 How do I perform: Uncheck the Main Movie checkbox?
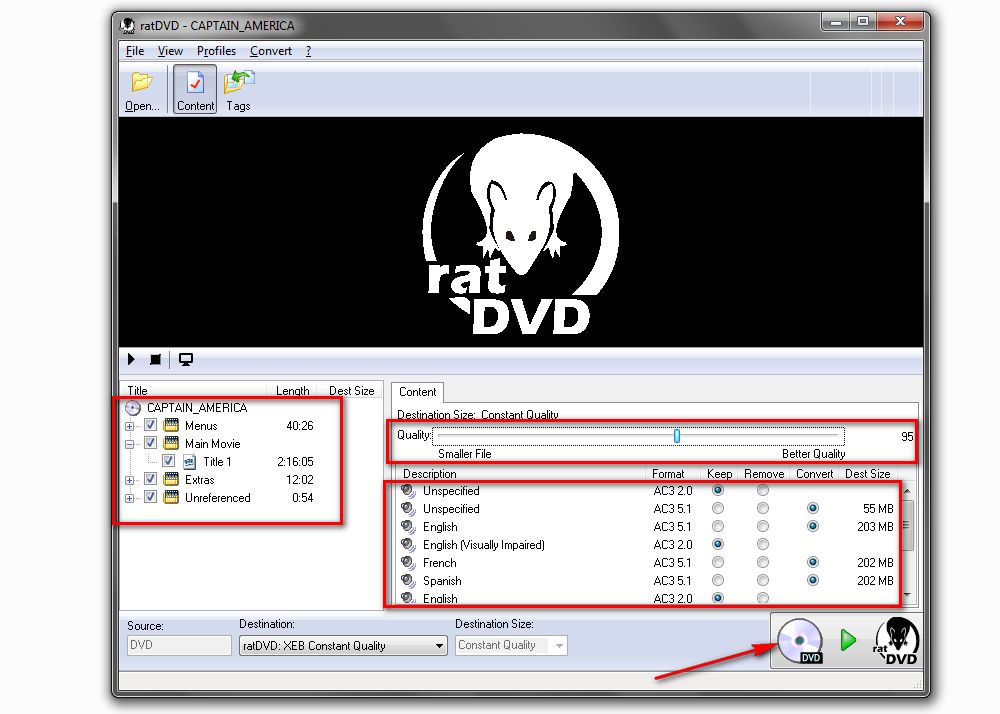(x=151, y=442)
